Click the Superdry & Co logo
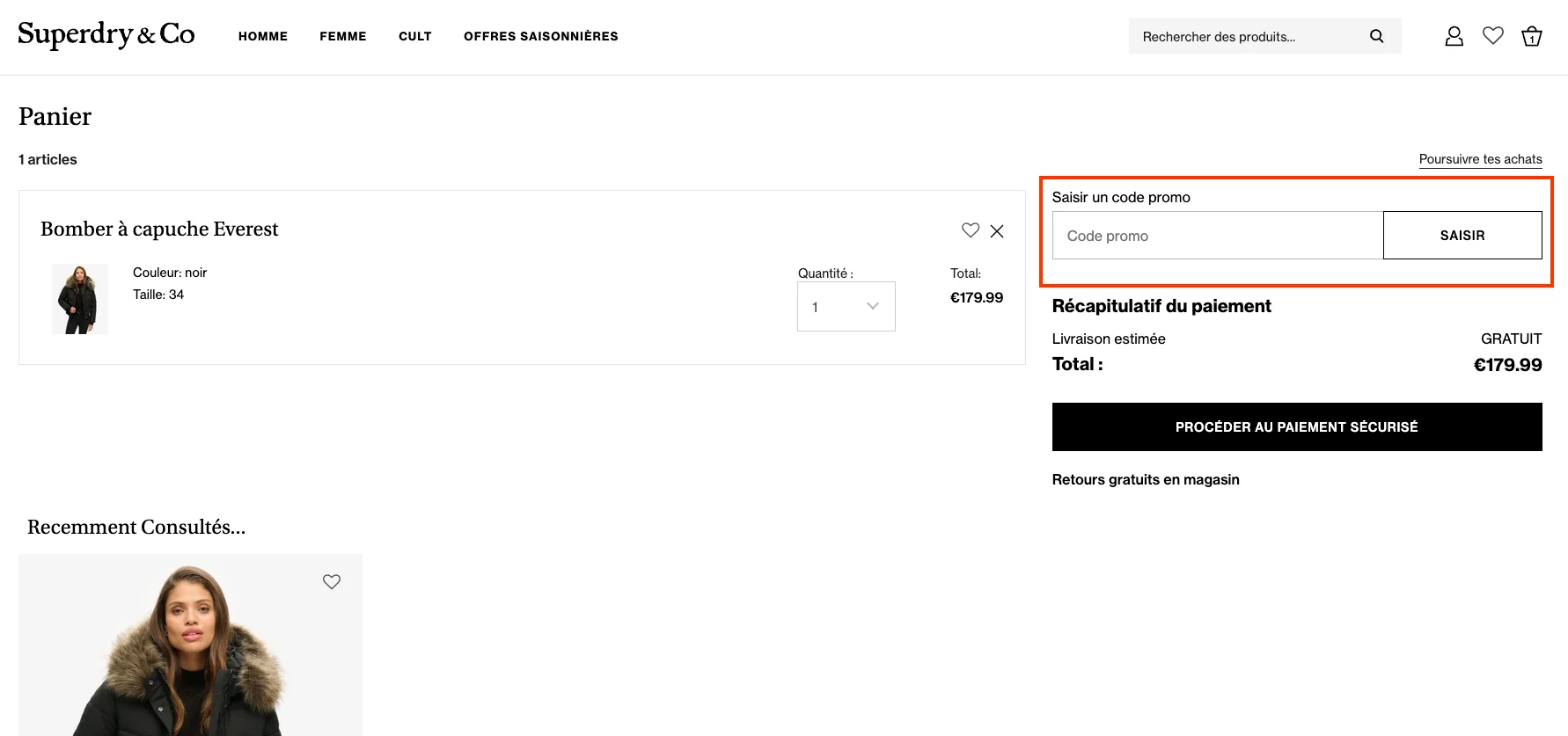1568x736 pixels. (106, 35)
